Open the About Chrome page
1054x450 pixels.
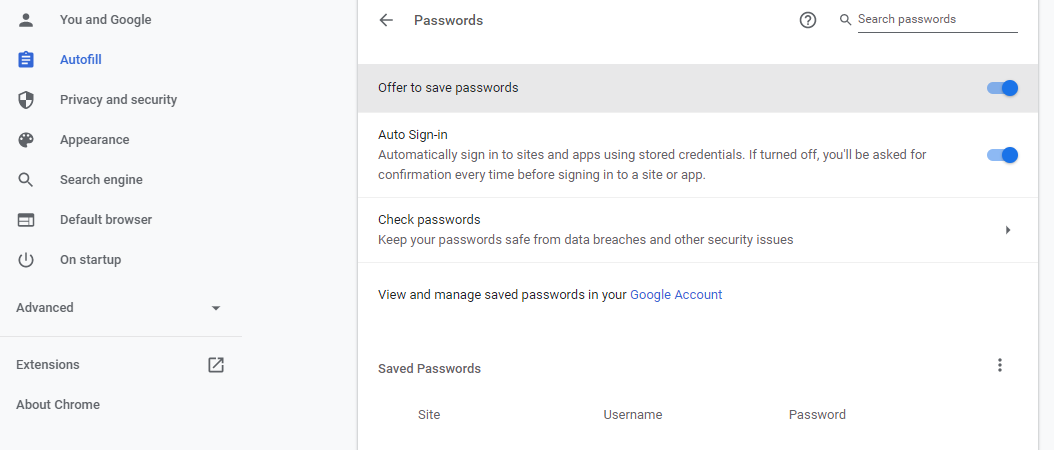click(58, 404)
